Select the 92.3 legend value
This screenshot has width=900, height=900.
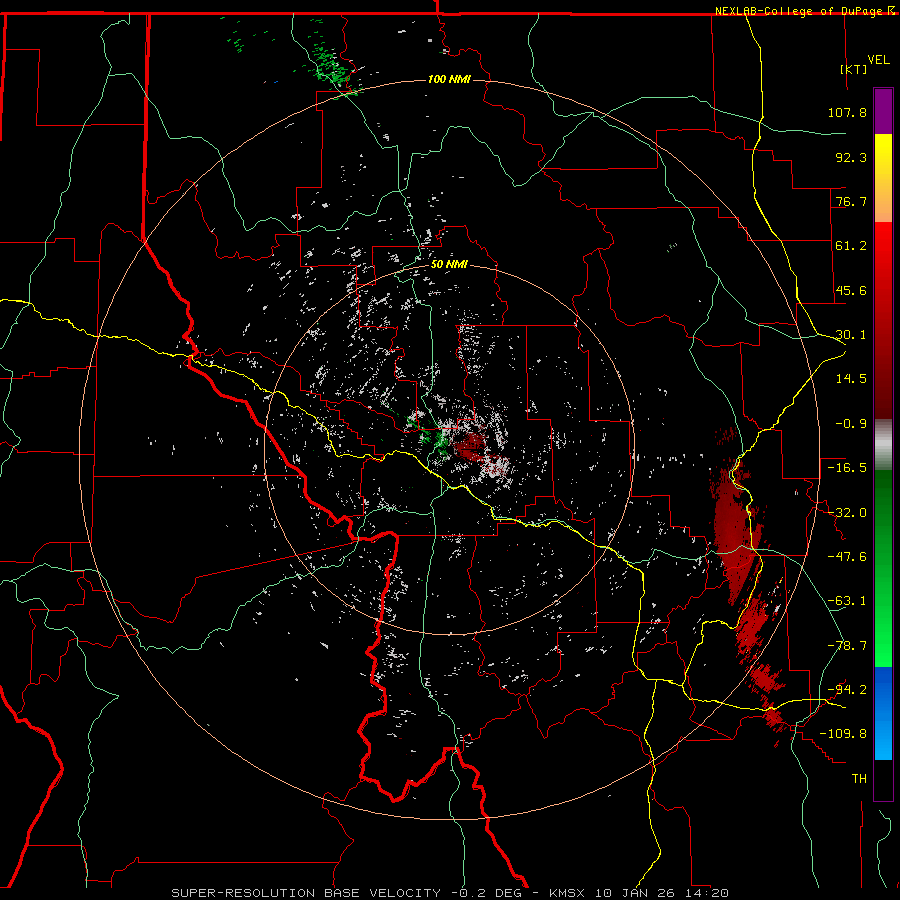[851, 157]
